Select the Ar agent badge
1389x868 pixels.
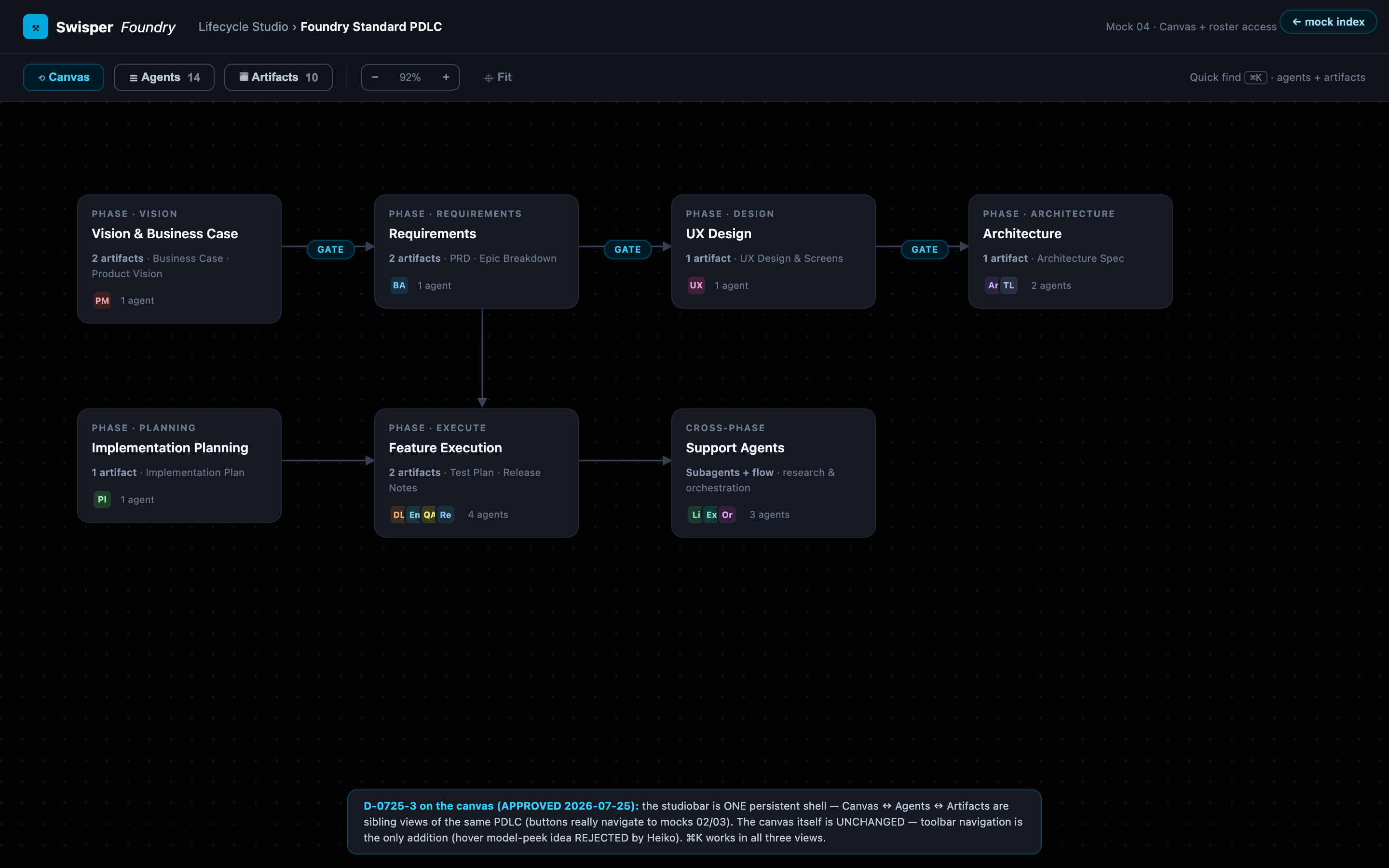click(993, 285)
